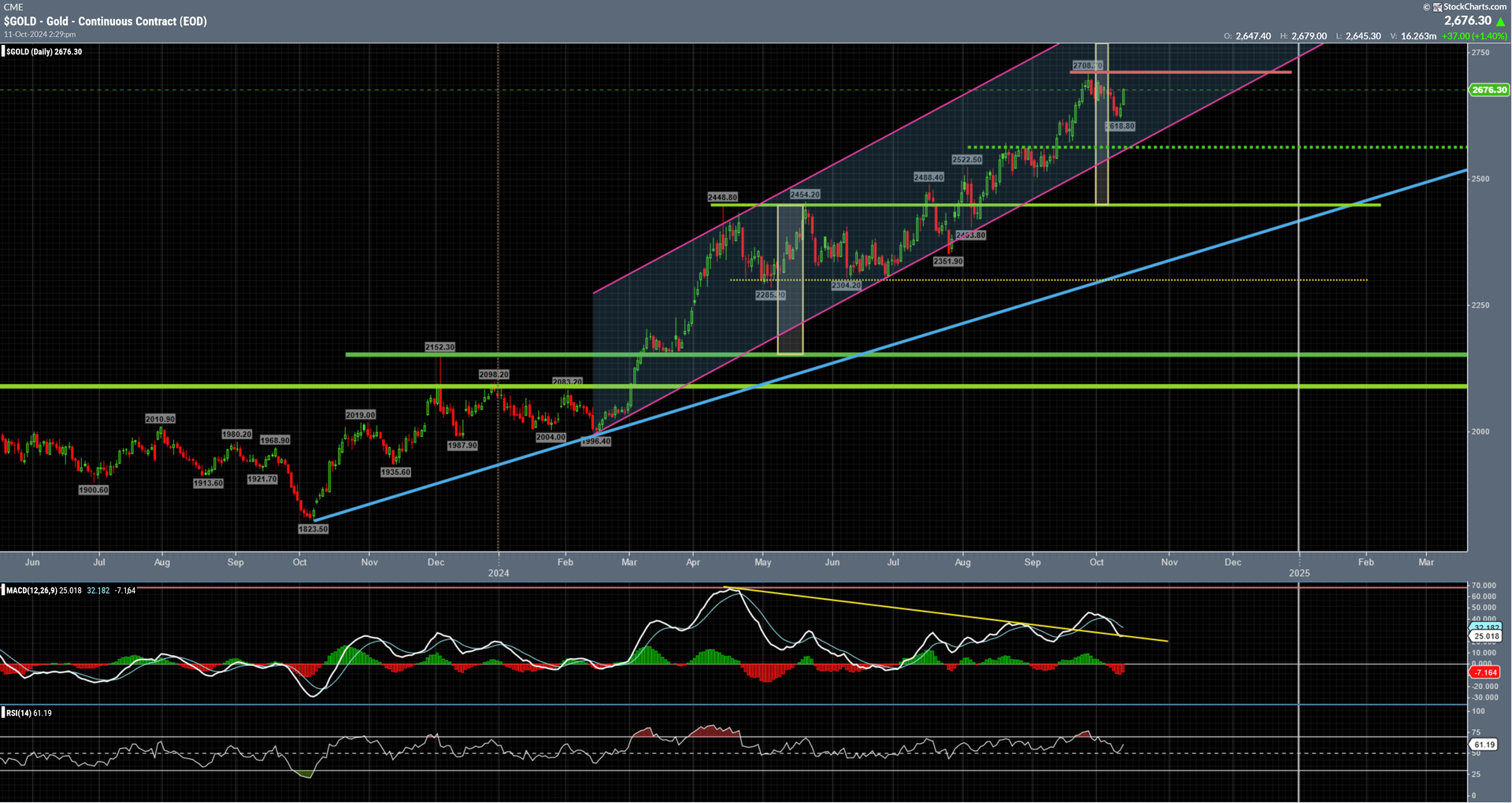Click the 100 RSI scale label

pos(1478,711)
